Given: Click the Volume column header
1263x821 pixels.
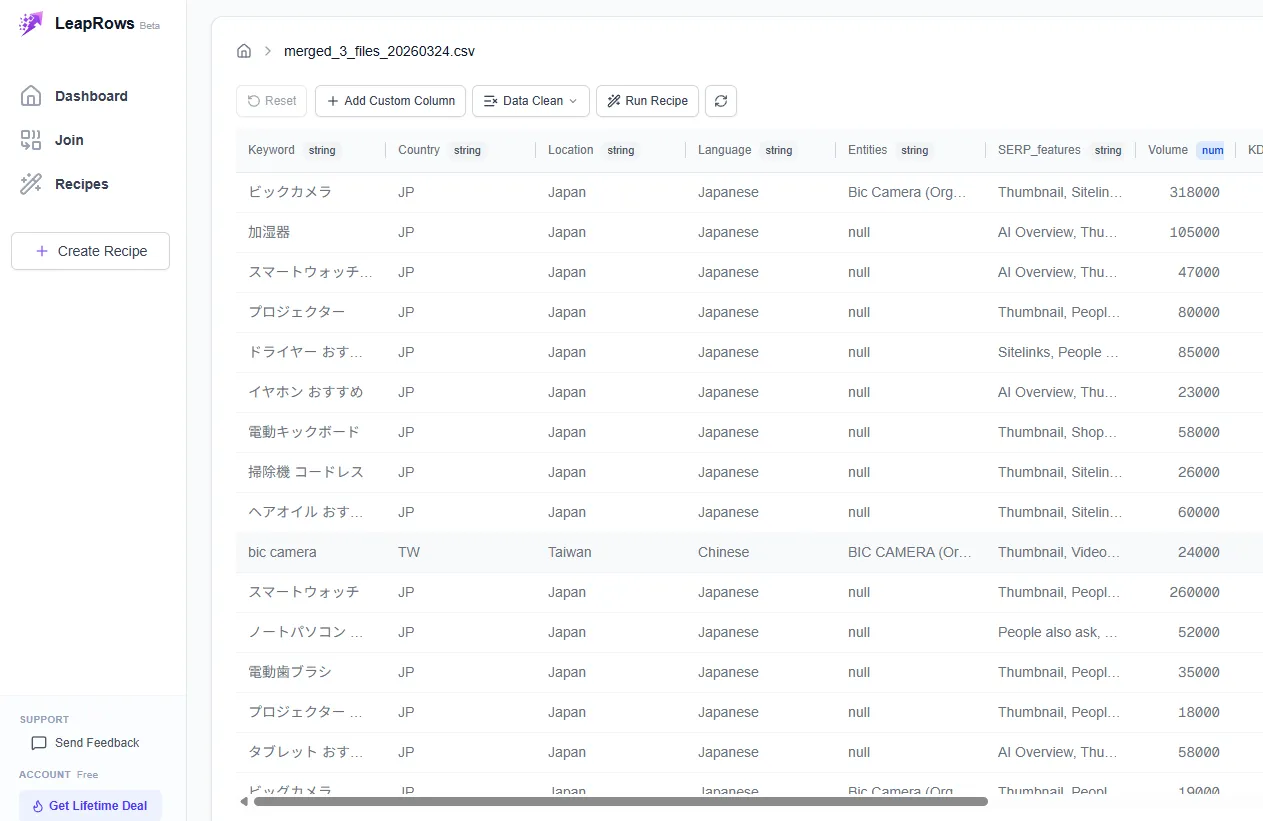Looking at the screenshot, I should click(1186, 150).
